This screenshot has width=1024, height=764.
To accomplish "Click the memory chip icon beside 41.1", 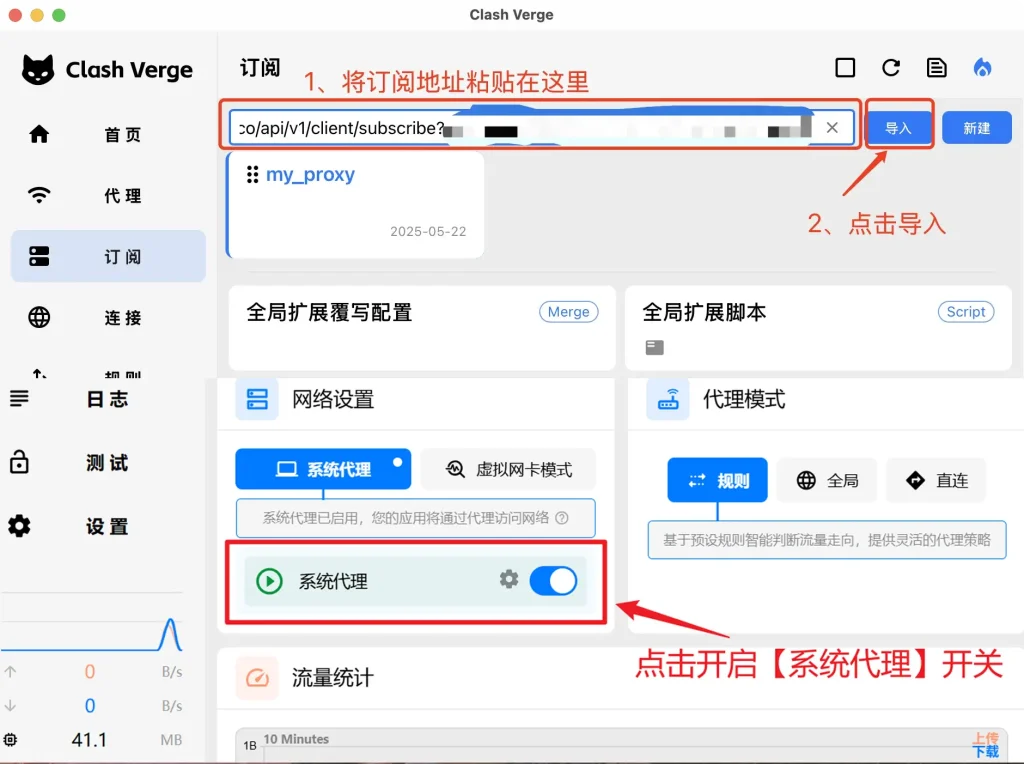I will tap(10, 740).
